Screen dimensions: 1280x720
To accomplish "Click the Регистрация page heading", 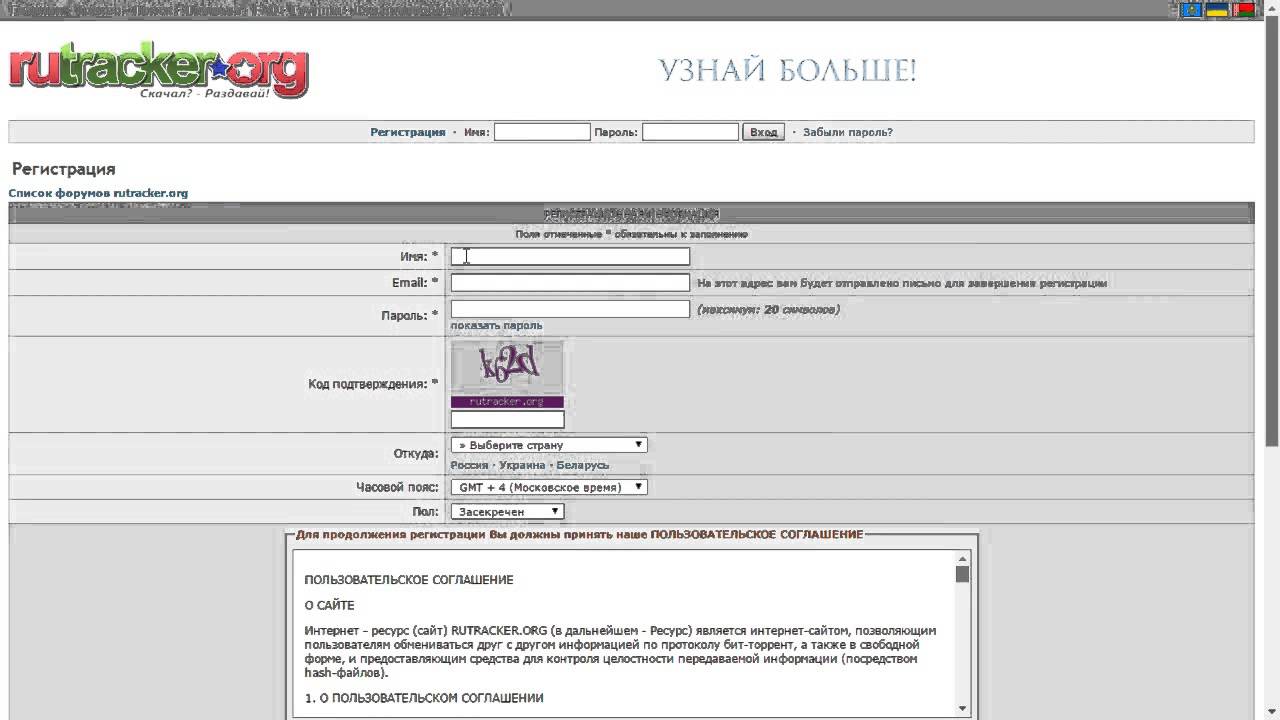I will (64, 169).
